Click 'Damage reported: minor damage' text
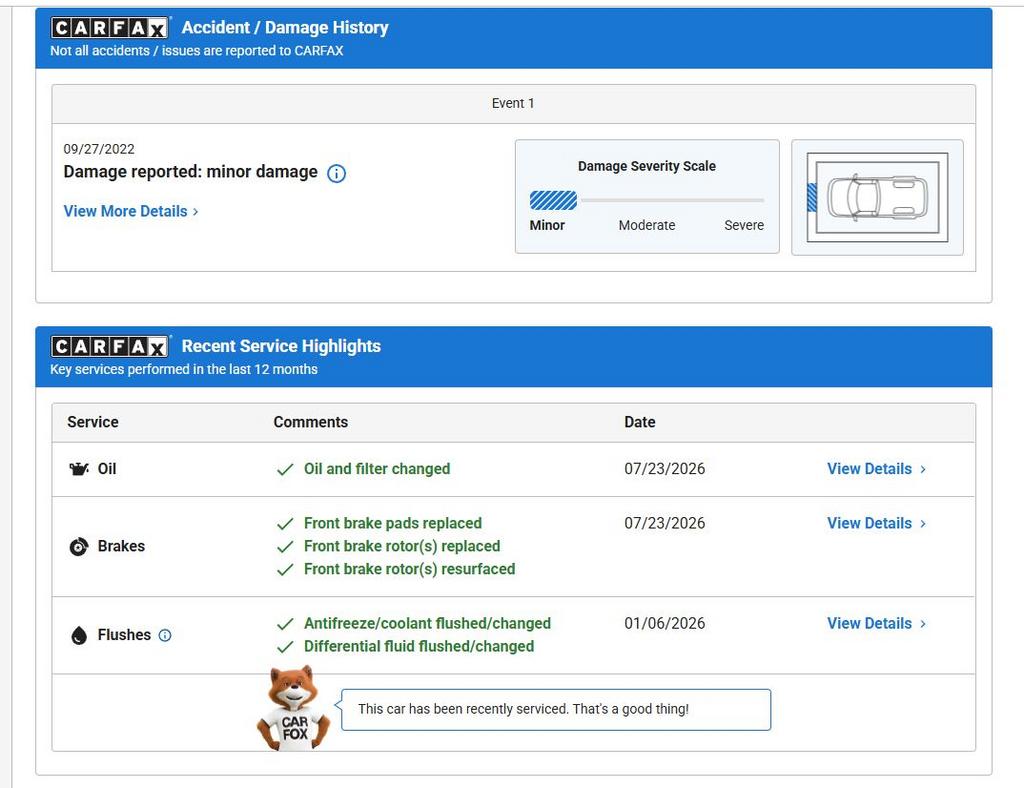 190,172
